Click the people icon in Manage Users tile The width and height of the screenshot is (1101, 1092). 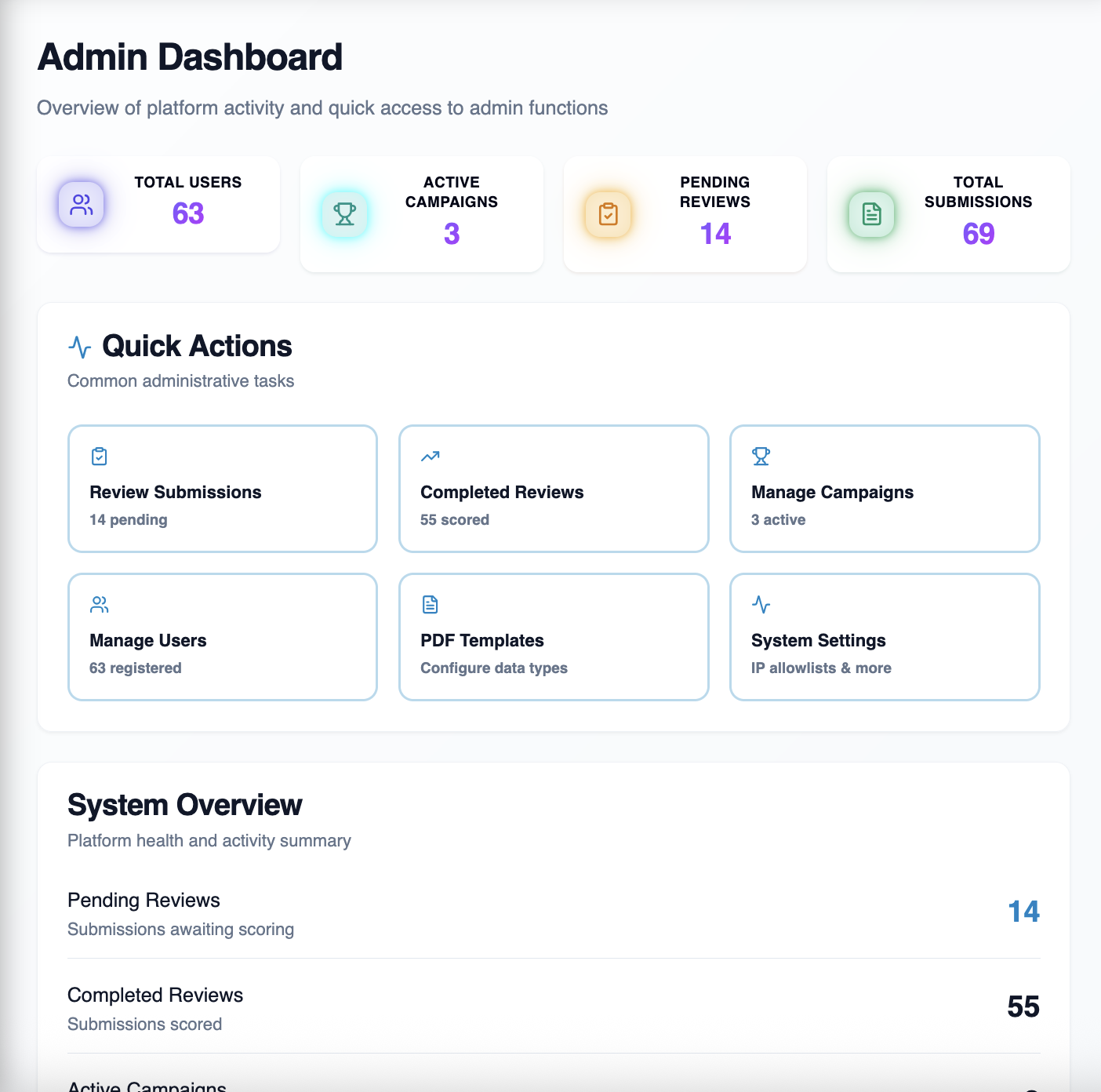click(x=100, y=605)
